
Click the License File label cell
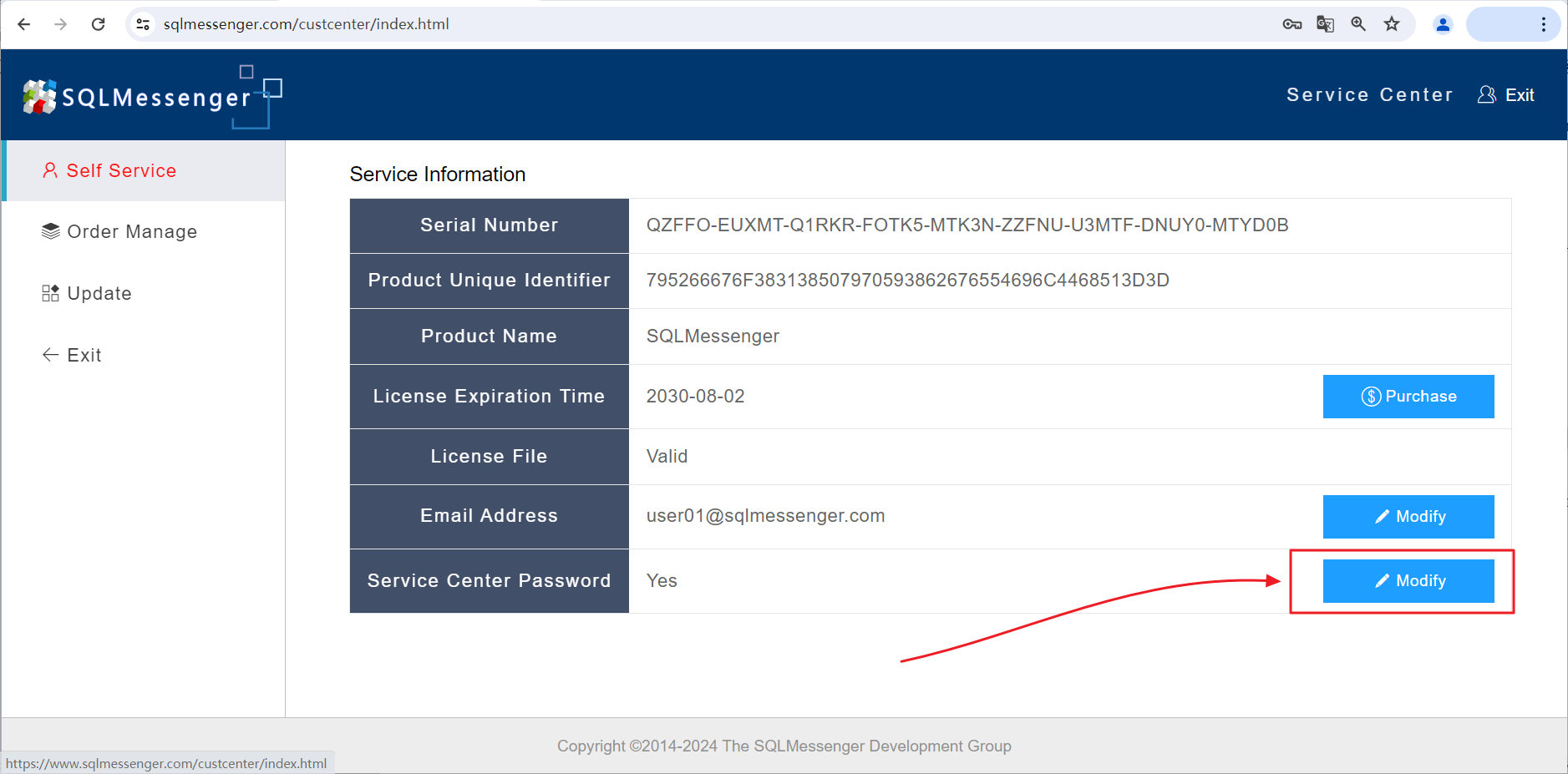490,457
